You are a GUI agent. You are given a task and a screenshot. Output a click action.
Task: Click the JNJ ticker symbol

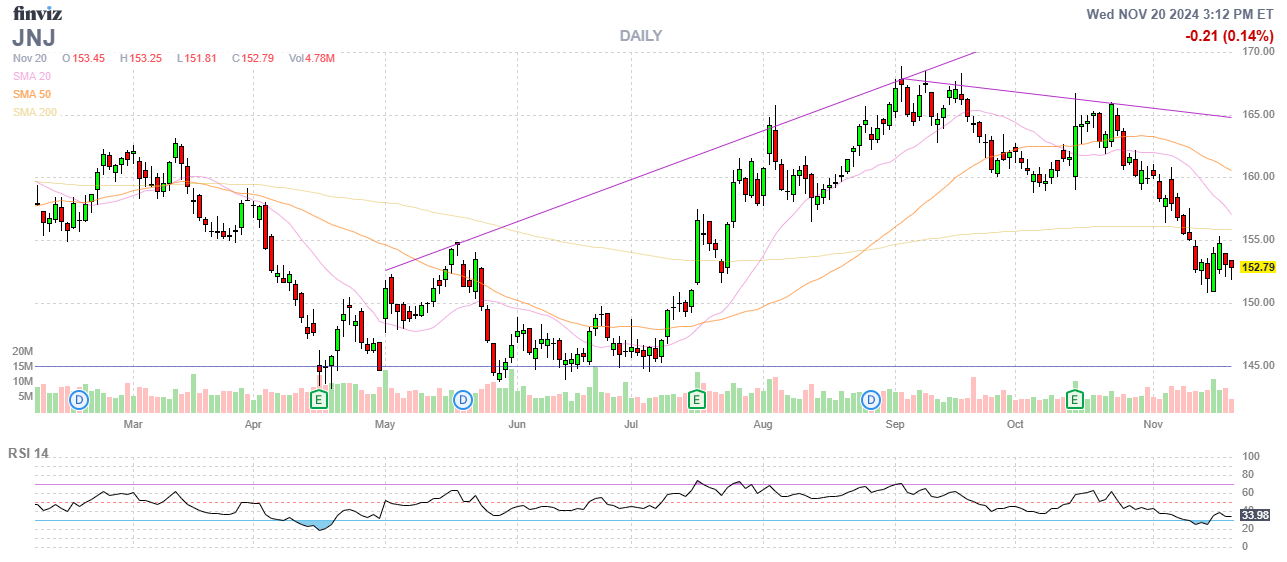34,38
